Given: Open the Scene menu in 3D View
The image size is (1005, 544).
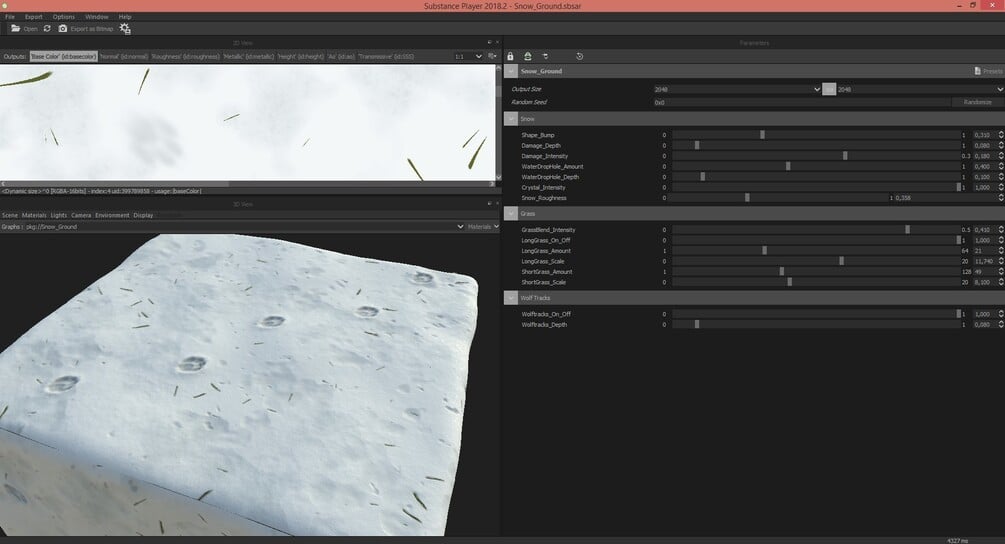Looking at the screenshot, I should coord(10,215).
